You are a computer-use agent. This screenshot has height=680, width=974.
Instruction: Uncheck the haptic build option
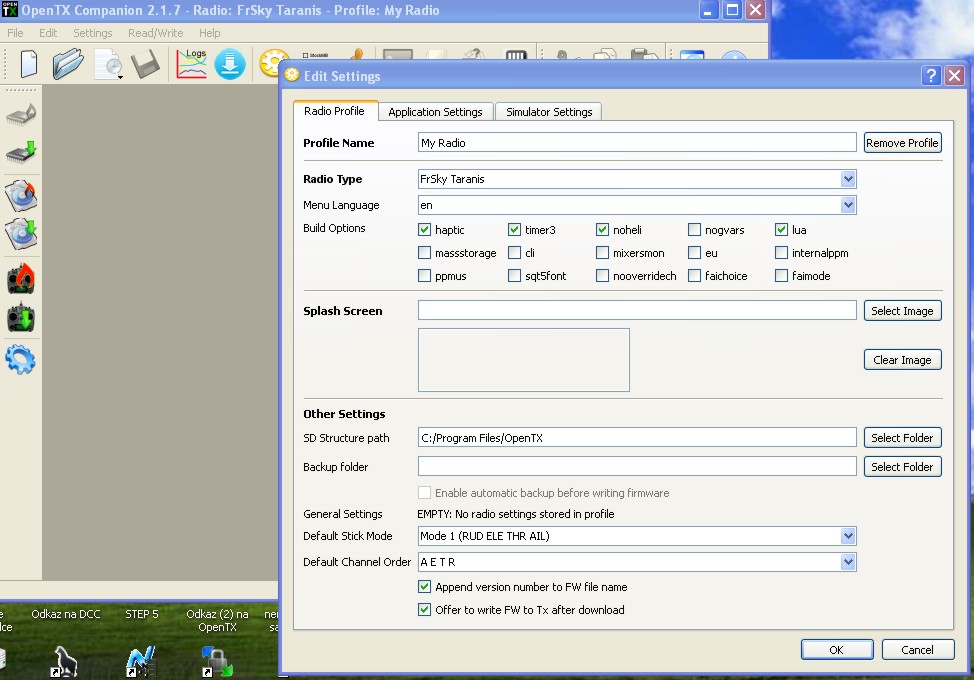coord(425,230)
